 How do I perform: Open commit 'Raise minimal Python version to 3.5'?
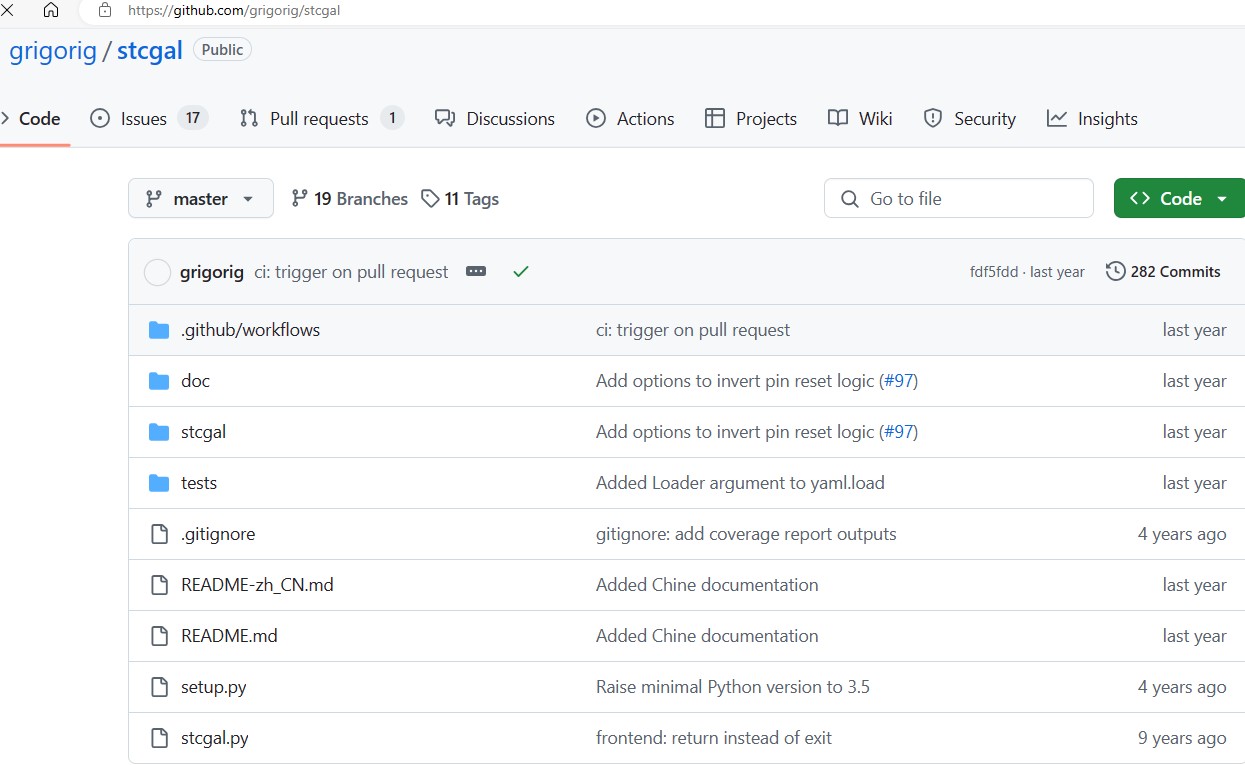(733, 687)
